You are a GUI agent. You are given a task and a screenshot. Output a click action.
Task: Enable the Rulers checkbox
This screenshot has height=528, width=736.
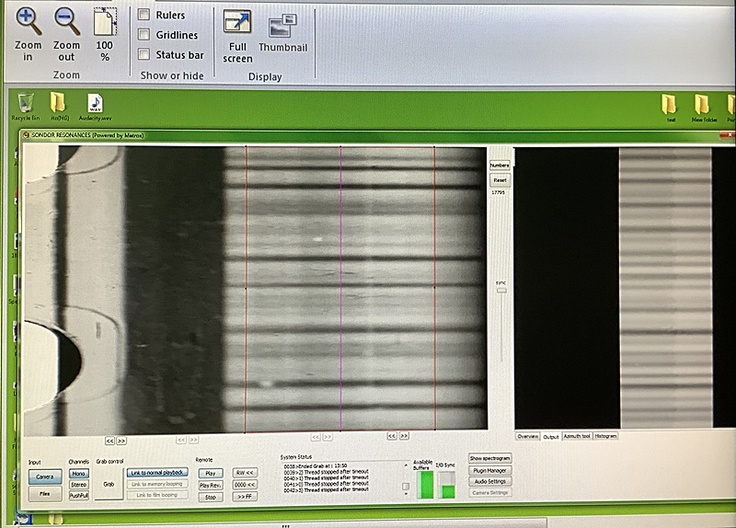pos(144,15)
